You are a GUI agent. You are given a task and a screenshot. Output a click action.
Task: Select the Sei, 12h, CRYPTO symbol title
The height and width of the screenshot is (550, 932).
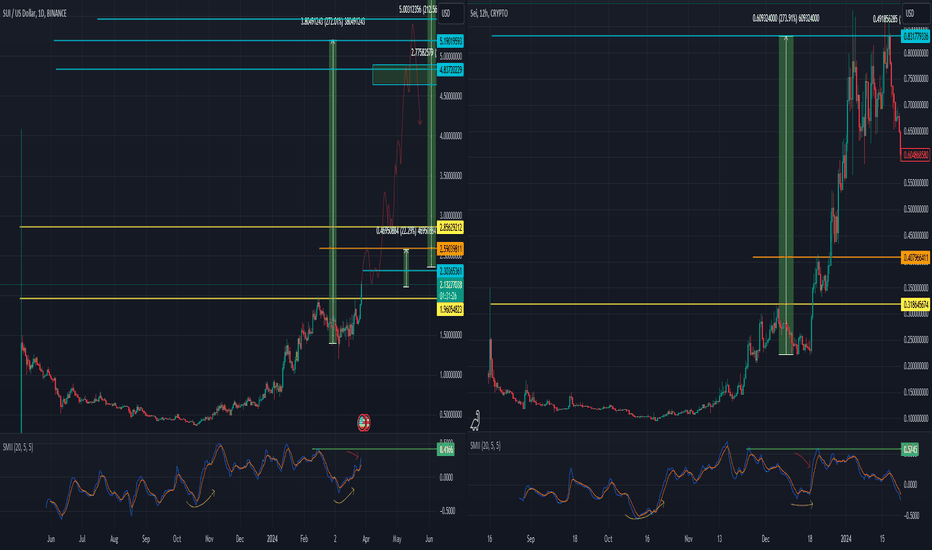[x=489, y=13]
